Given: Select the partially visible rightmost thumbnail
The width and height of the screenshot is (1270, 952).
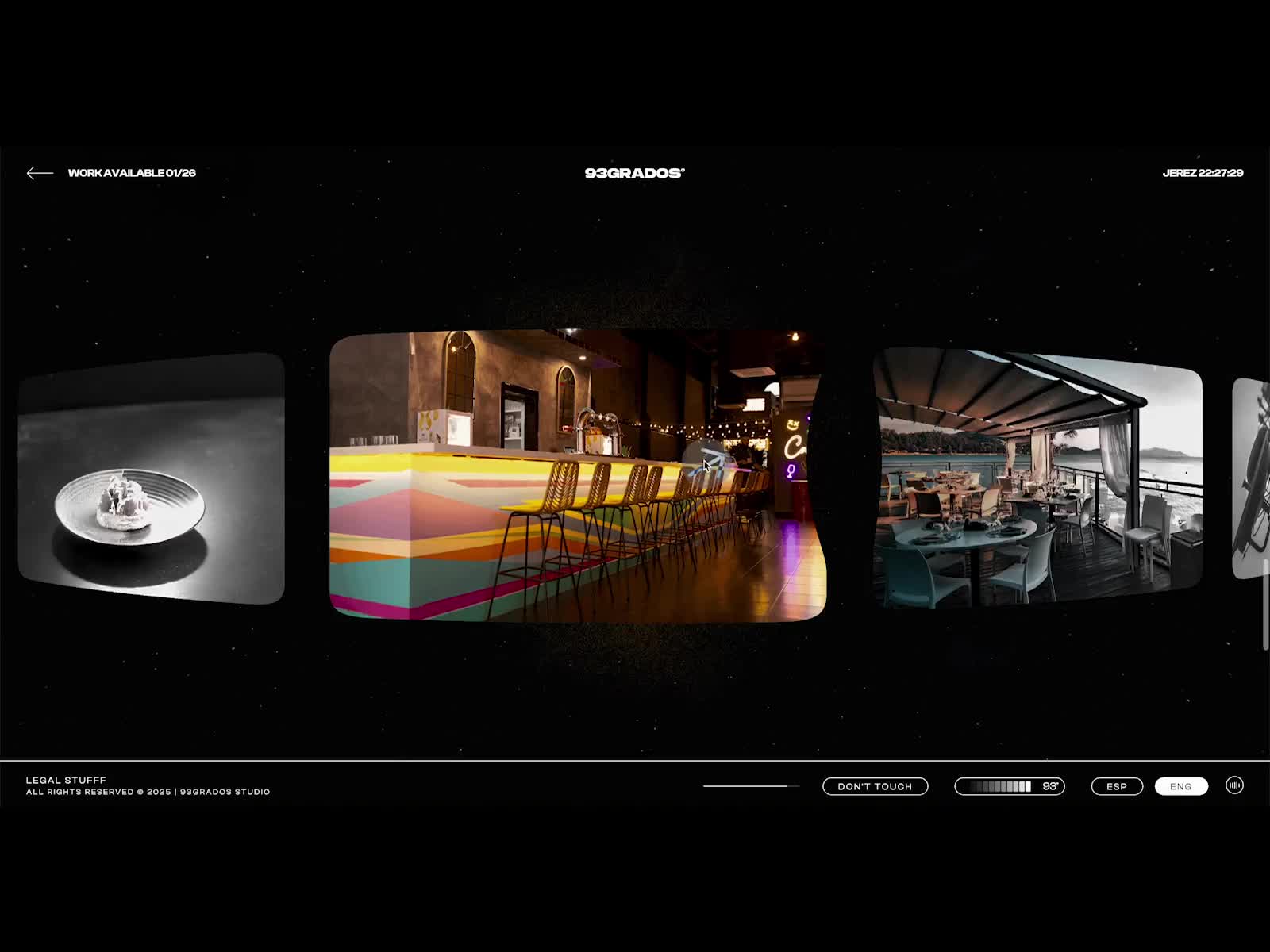Looking at the screenshot, I should click(x=1251, y=478).
